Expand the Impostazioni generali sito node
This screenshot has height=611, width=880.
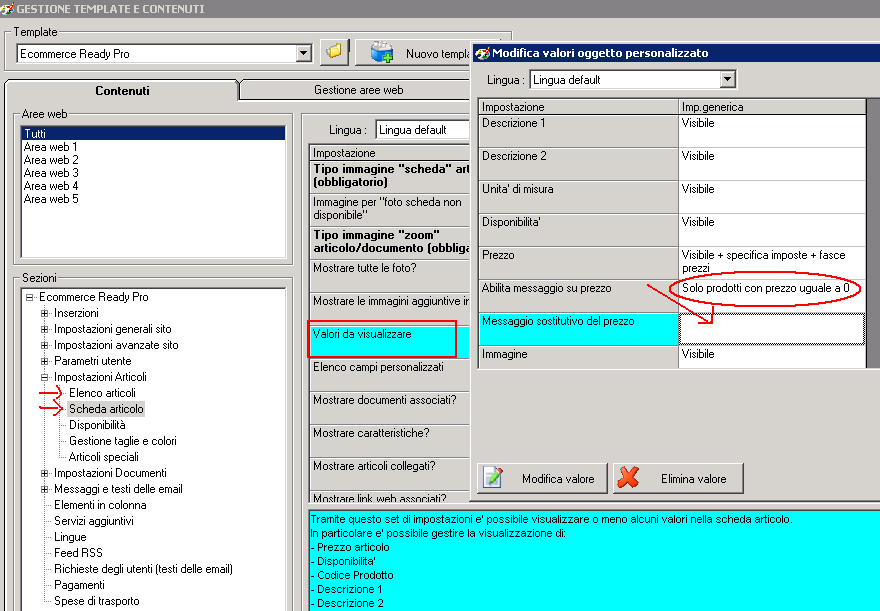click(x=44, y=329)
